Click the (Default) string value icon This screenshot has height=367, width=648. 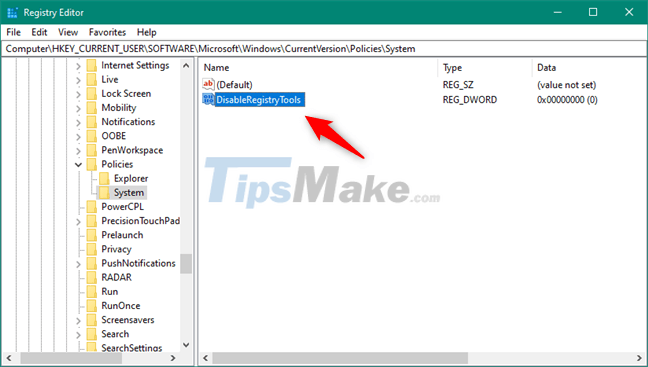(x=208, y=84)
